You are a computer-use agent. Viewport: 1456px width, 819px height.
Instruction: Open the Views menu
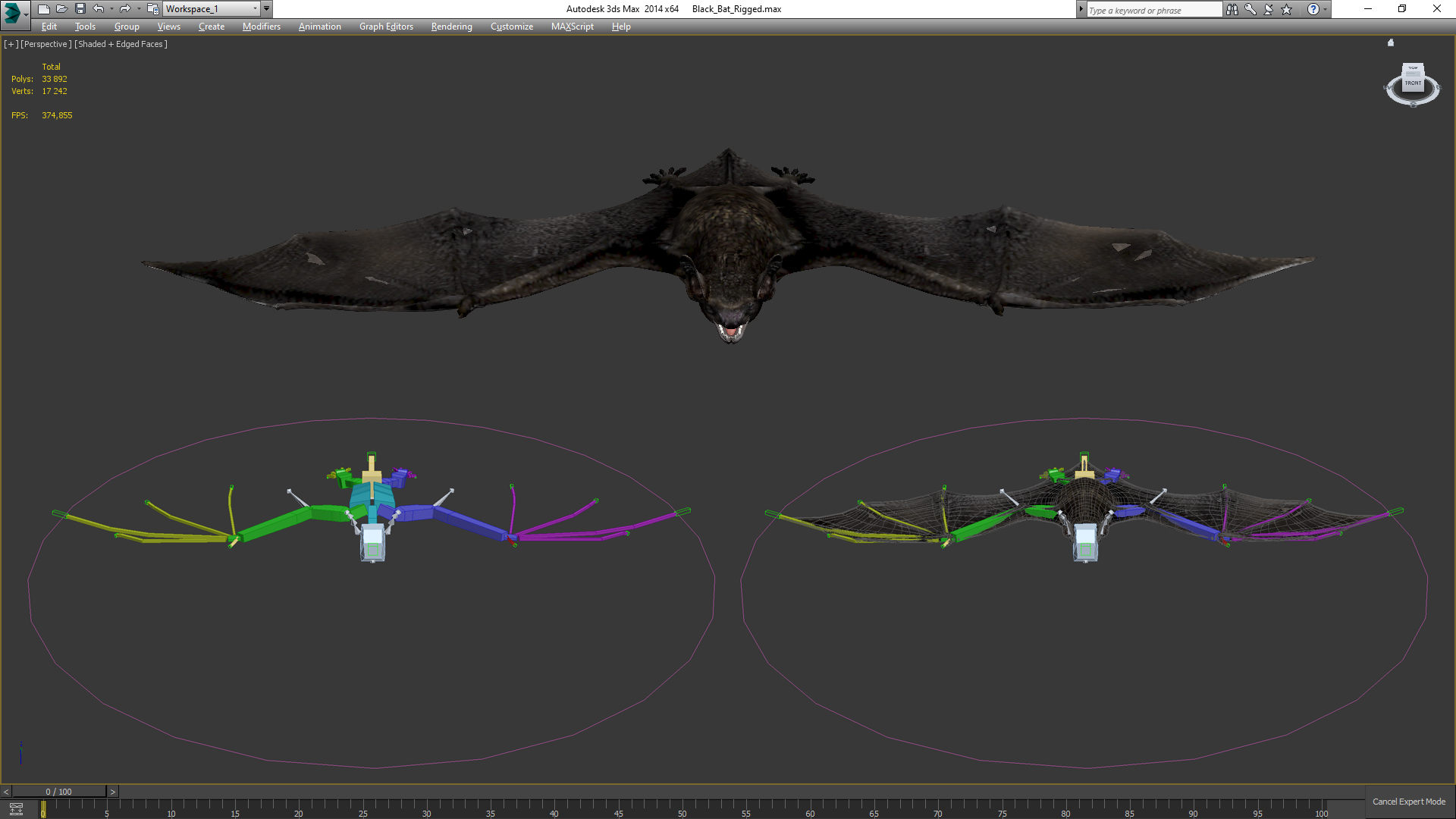click(168, 27)
